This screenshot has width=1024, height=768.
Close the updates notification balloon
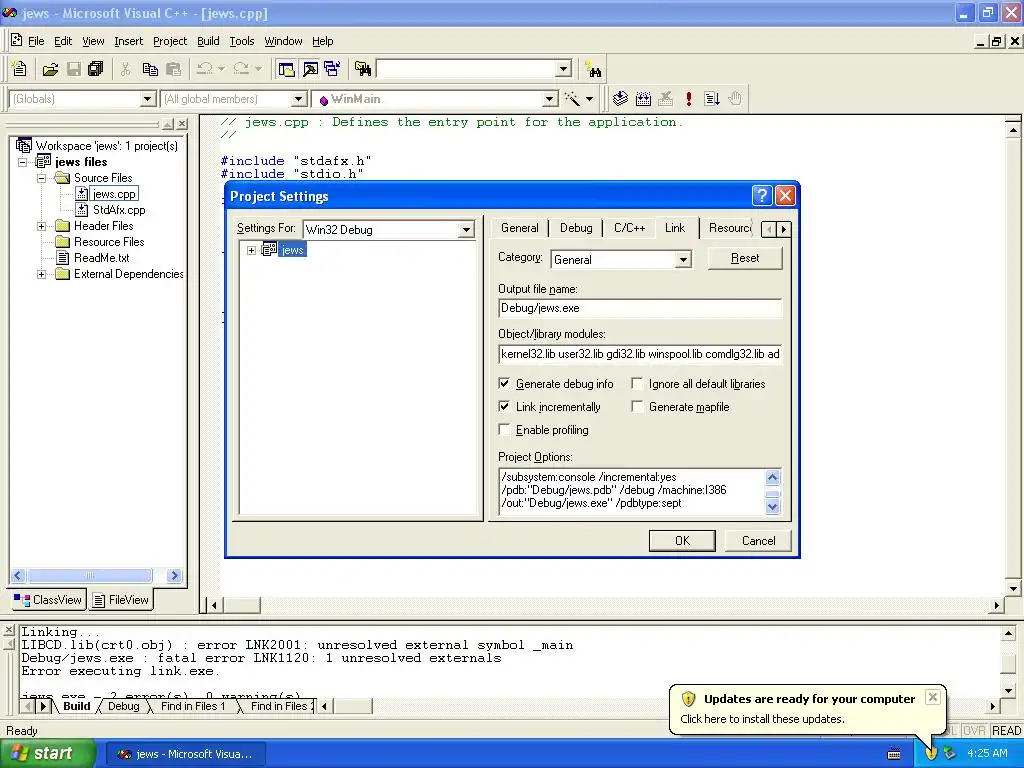point(933,697)
